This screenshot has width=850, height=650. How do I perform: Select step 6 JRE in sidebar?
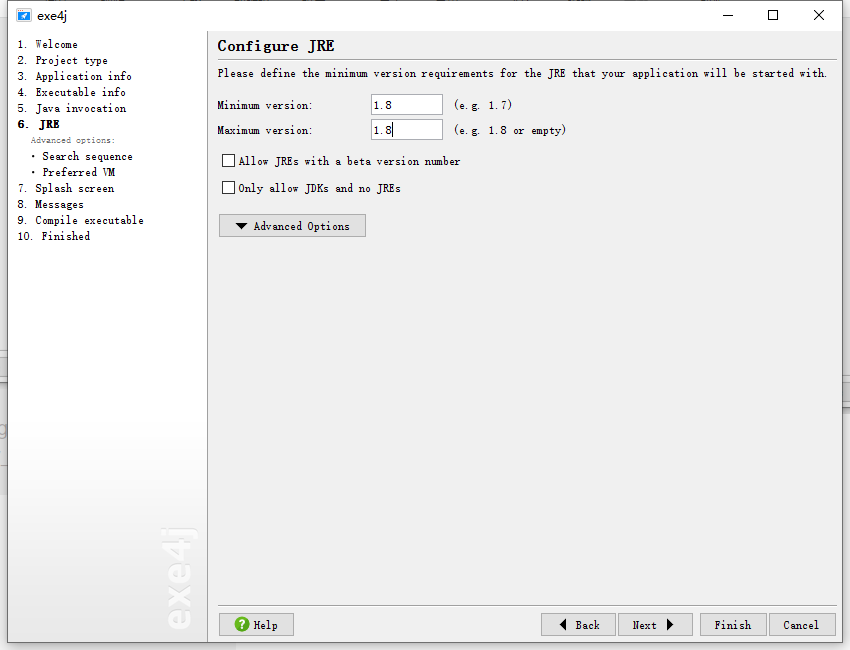38,124
